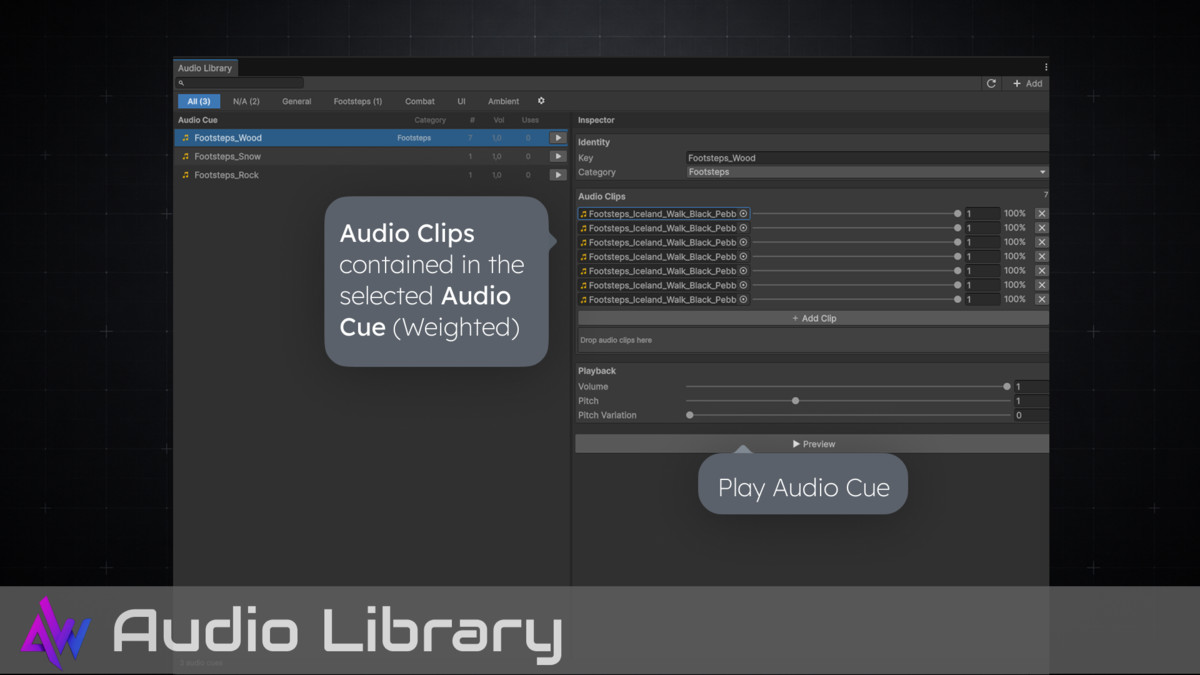Click the Pitch Variation slider handle

tap(690, 415)
